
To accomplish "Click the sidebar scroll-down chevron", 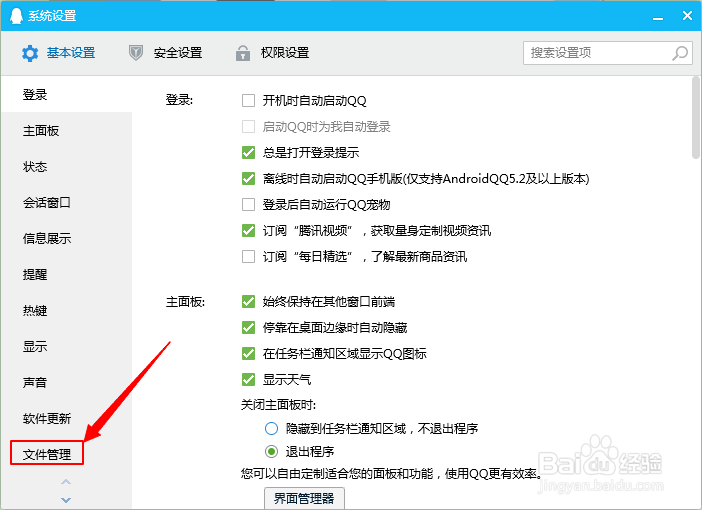I will click(x=66, y=500).
